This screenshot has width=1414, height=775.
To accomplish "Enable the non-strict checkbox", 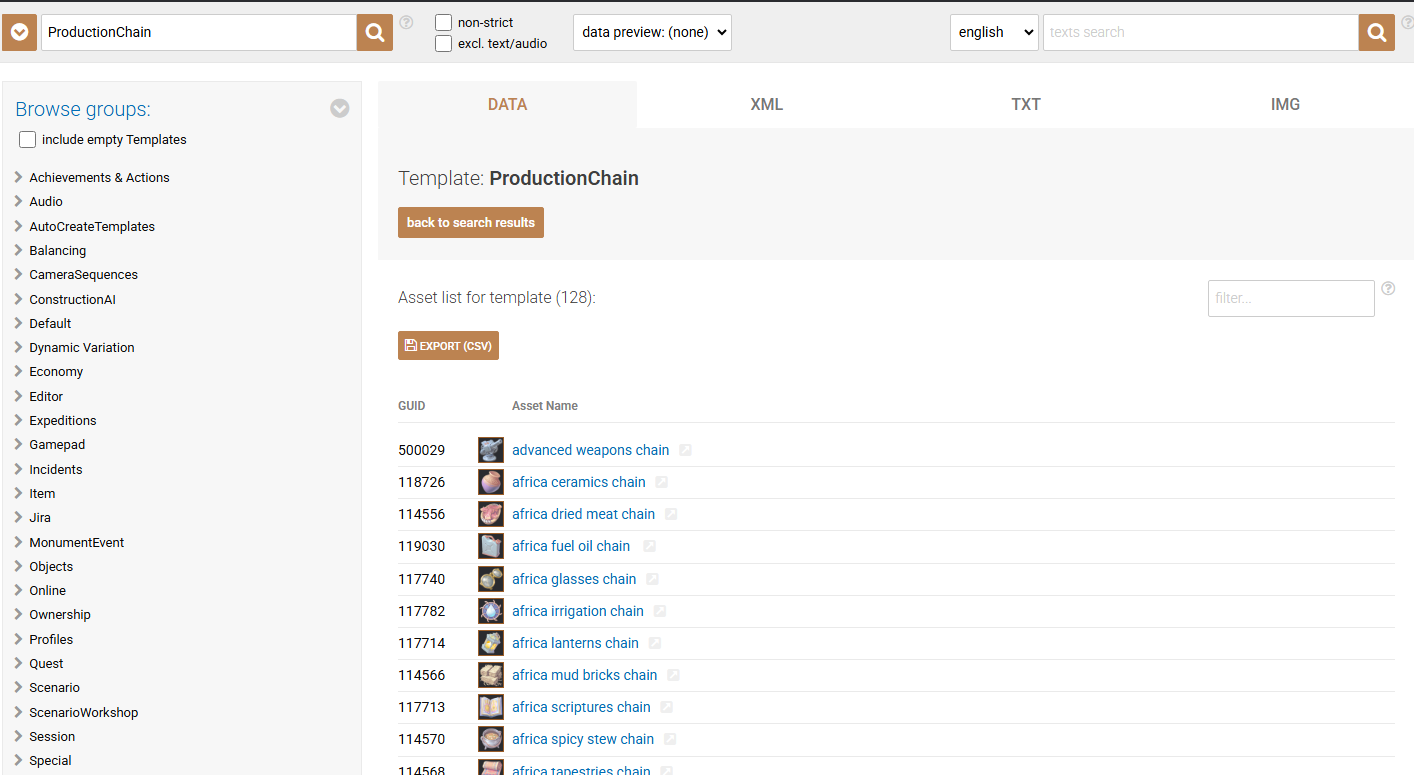I will pos(441,22).
